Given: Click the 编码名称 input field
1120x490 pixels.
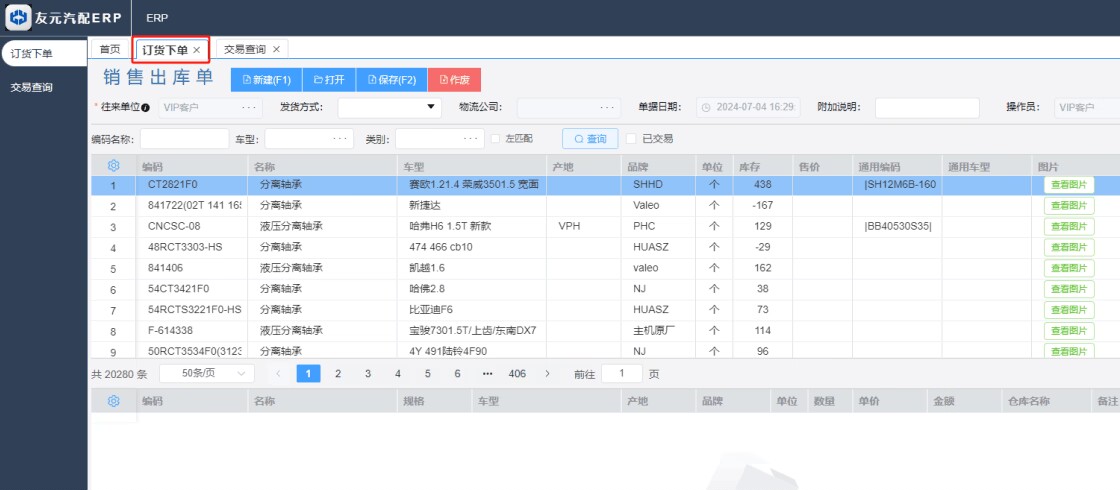Looking at the screenshot, I should [184, 139].
